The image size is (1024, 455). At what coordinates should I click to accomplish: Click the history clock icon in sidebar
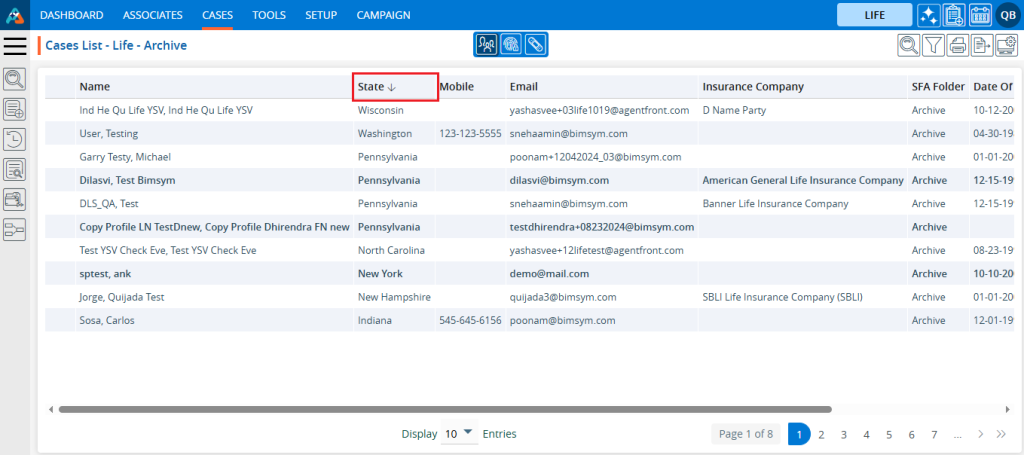click(x=15, y=139)
